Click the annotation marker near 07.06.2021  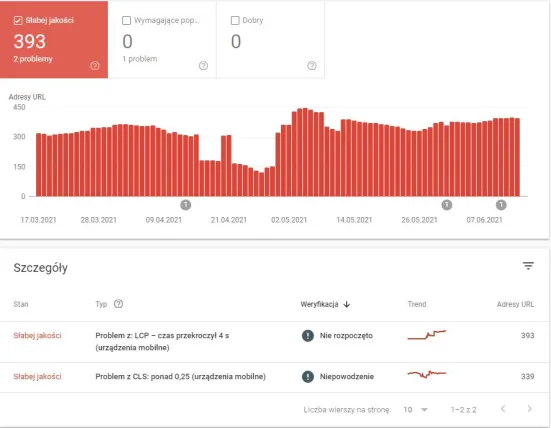coord(501,205)
